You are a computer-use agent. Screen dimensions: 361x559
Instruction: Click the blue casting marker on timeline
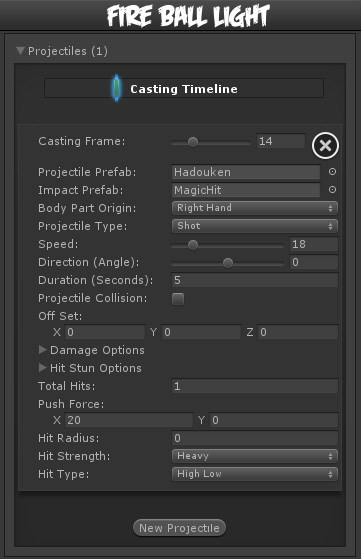click(116, 88)
